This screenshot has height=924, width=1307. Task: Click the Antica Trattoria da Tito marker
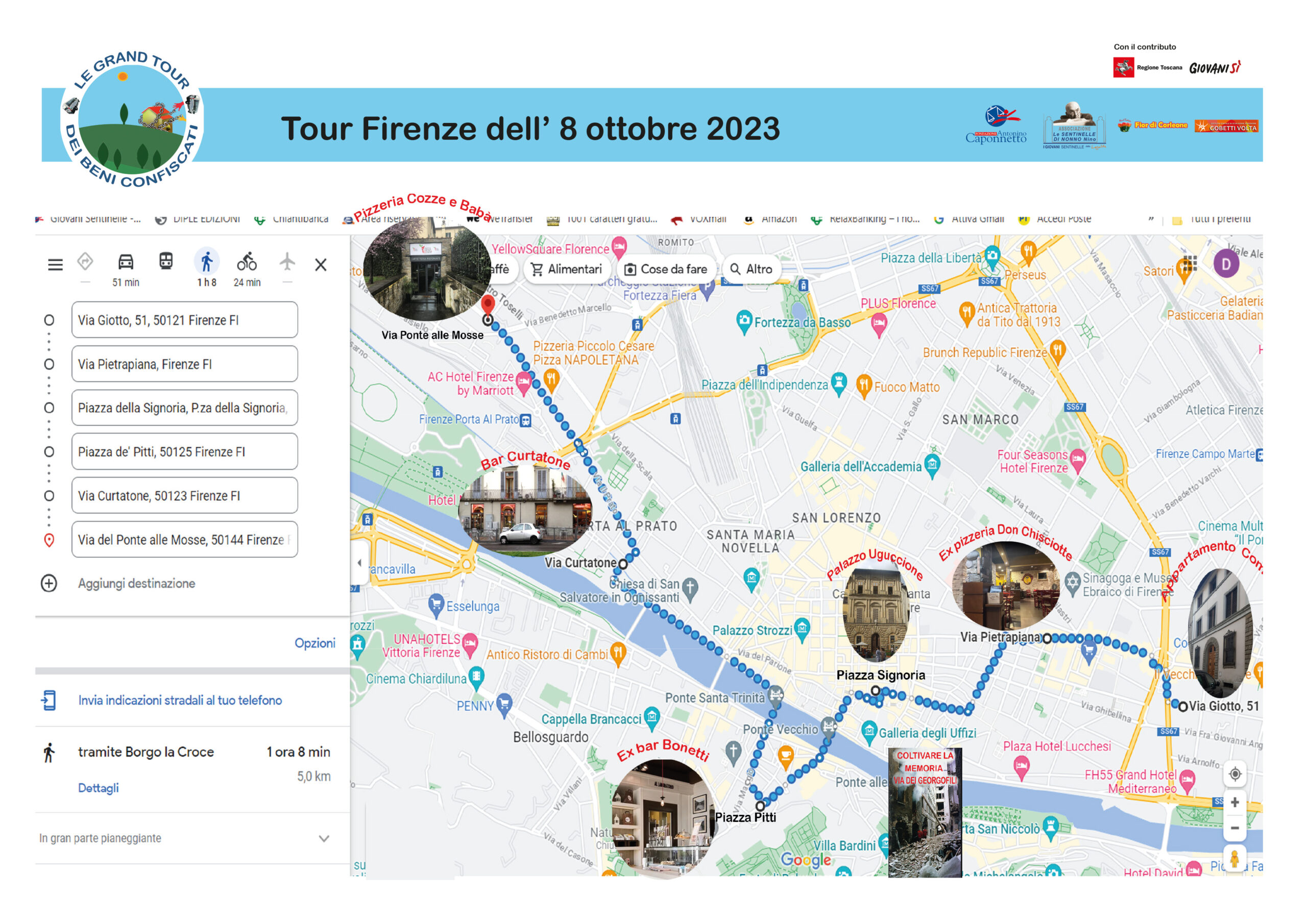point(966,313)
